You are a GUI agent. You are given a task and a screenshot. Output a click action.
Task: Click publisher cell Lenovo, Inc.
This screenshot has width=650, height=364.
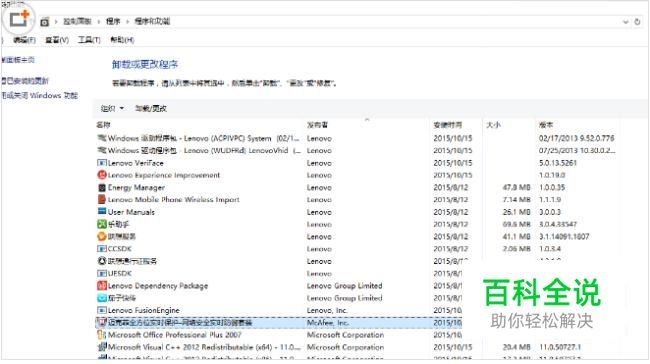327,310
